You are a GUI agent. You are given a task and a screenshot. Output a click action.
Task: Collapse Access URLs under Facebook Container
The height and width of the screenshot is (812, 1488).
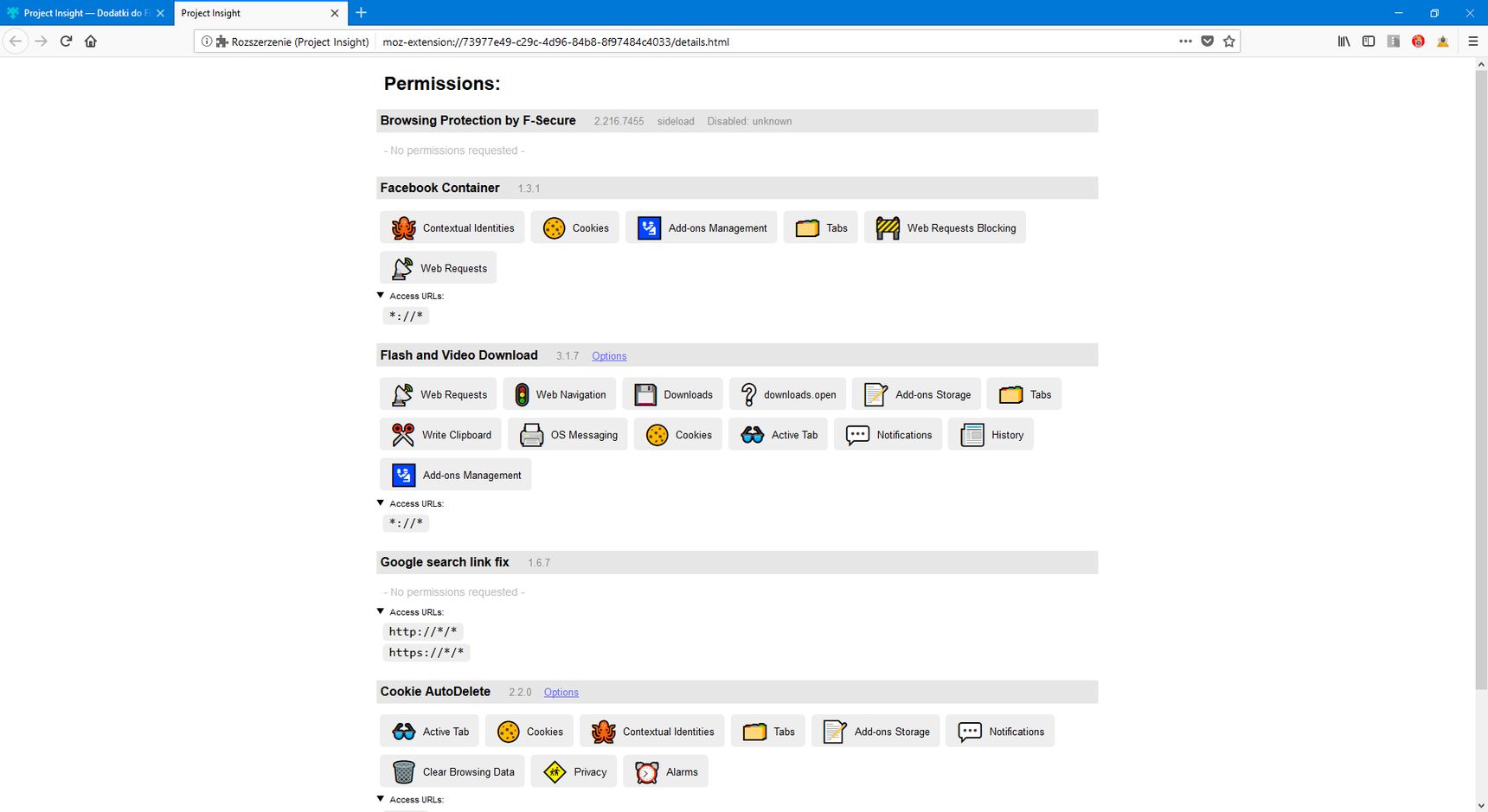(381, 296)
